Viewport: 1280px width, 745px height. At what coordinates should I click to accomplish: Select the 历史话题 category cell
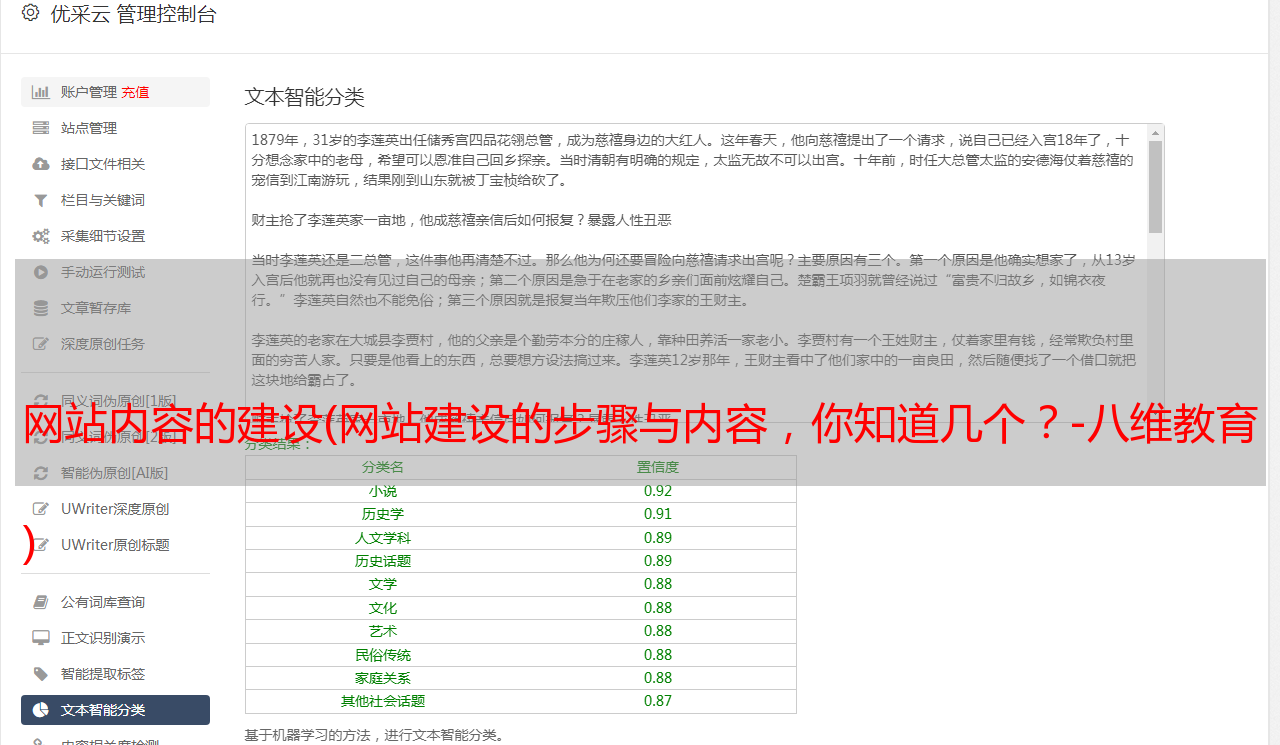383,561
